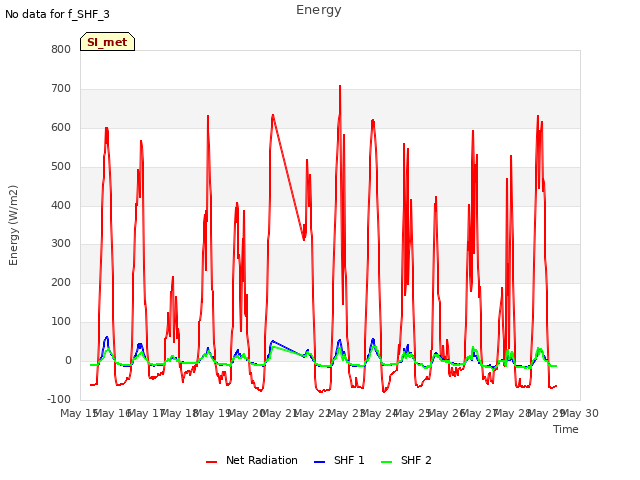This screenshot has width=640, height=480.
Task: Click the 700 y-axis tick label
Action: click(x=61, y=89)
